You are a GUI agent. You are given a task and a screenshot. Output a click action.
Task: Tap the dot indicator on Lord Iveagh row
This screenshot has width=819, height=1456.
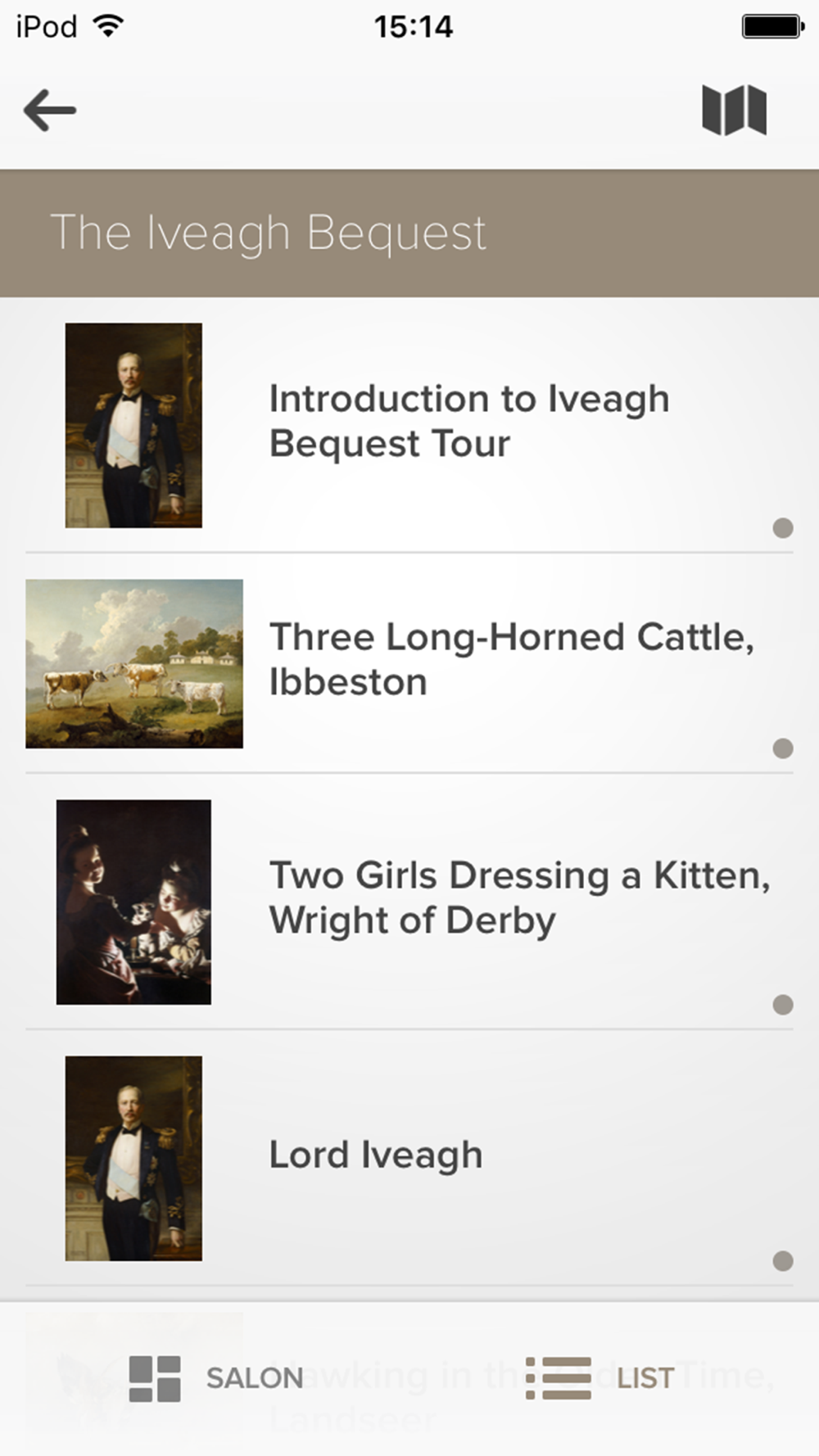point(783,1261)
